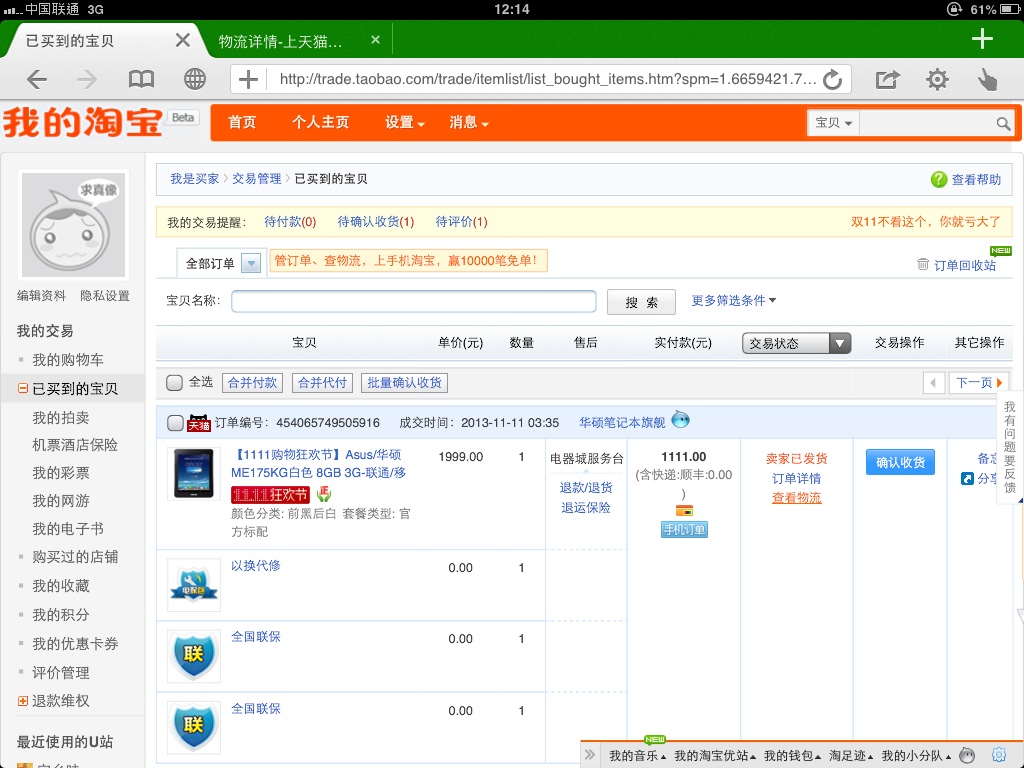Image resolution: width=1024 pixels, height=768 pixels.
Task: Open the 宝贝 search type dropdown
Action: tap(834, 123)
